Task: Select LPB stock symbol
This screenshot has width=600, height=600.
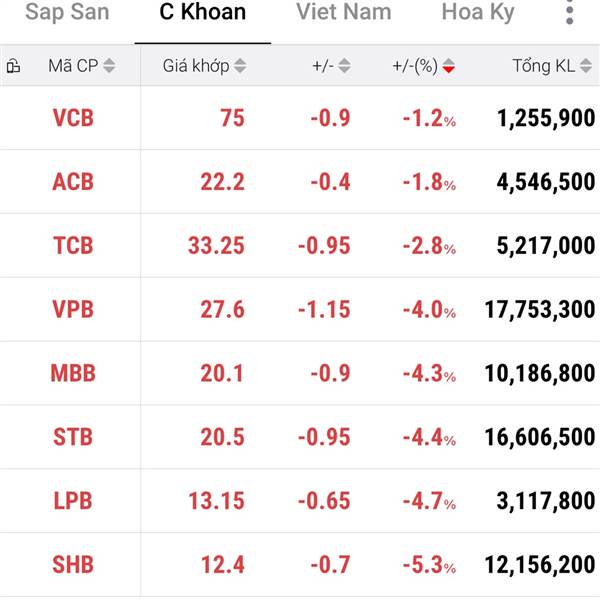Action: click(73, 501)
